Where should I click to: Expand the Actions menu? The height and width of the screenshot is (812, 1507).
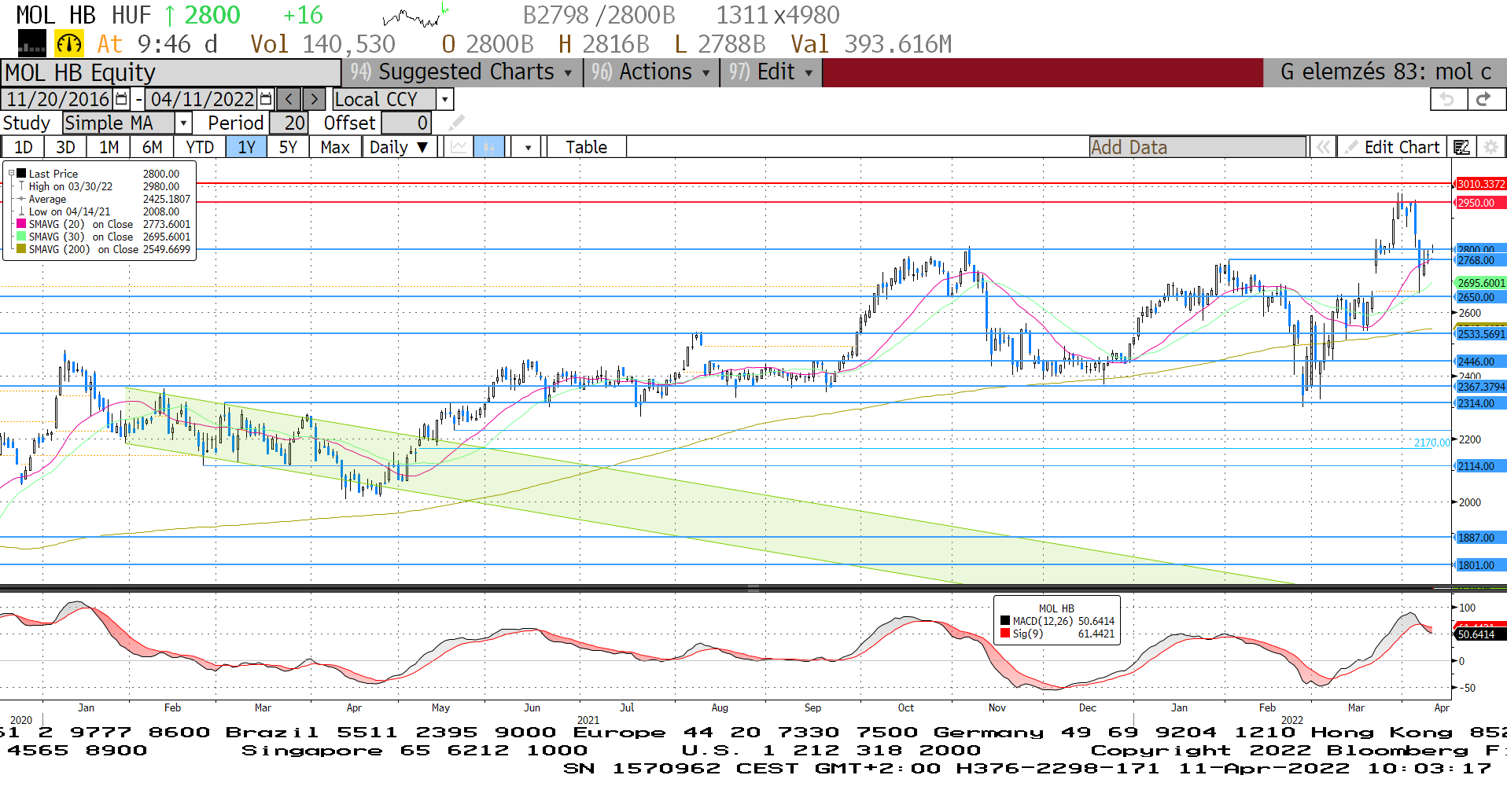pos(650,72)
